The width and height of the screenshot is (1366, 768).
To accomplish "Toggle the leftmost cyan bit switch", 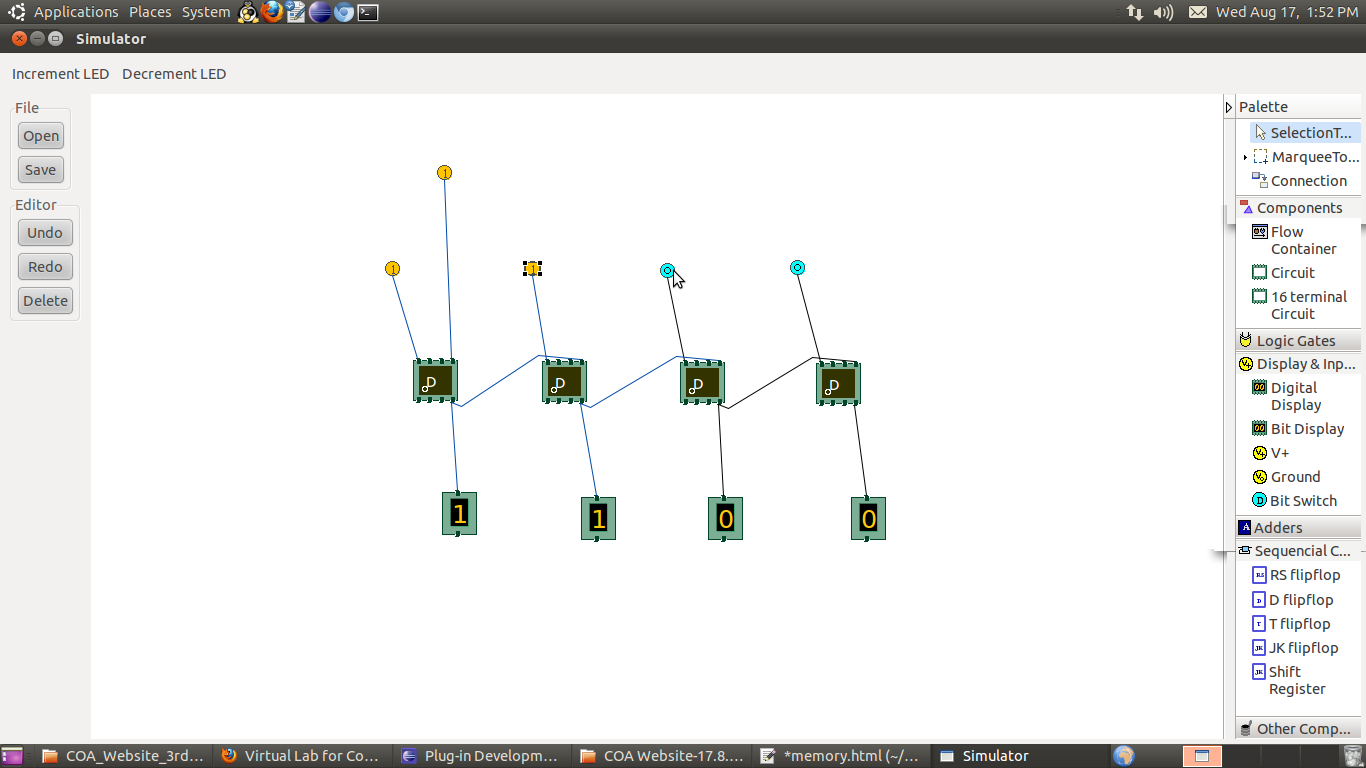I will [667, 270].
